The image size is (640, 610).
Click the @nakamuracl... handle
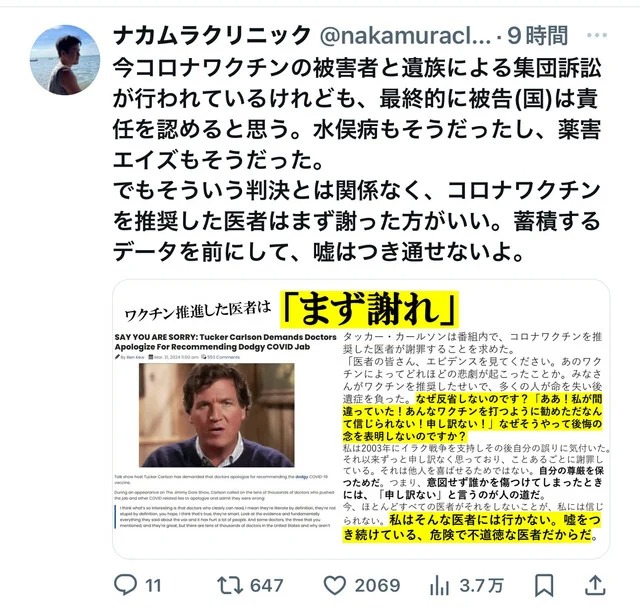coord(405,36)
